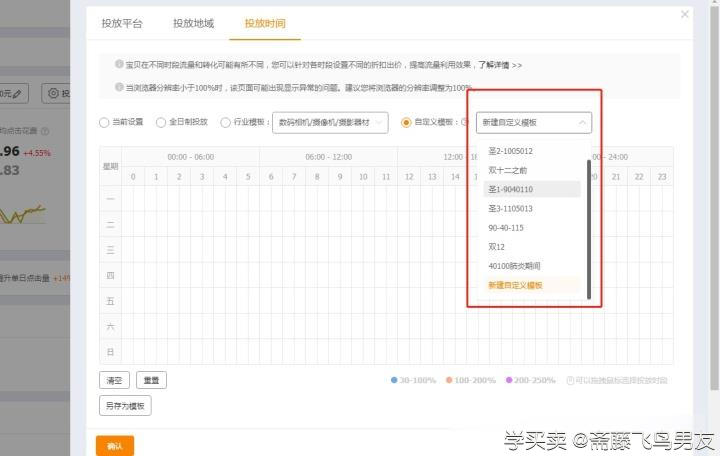Choose orange 新建自定义模板 option in the list
The image size is (720, 456).
coord(532,285)
